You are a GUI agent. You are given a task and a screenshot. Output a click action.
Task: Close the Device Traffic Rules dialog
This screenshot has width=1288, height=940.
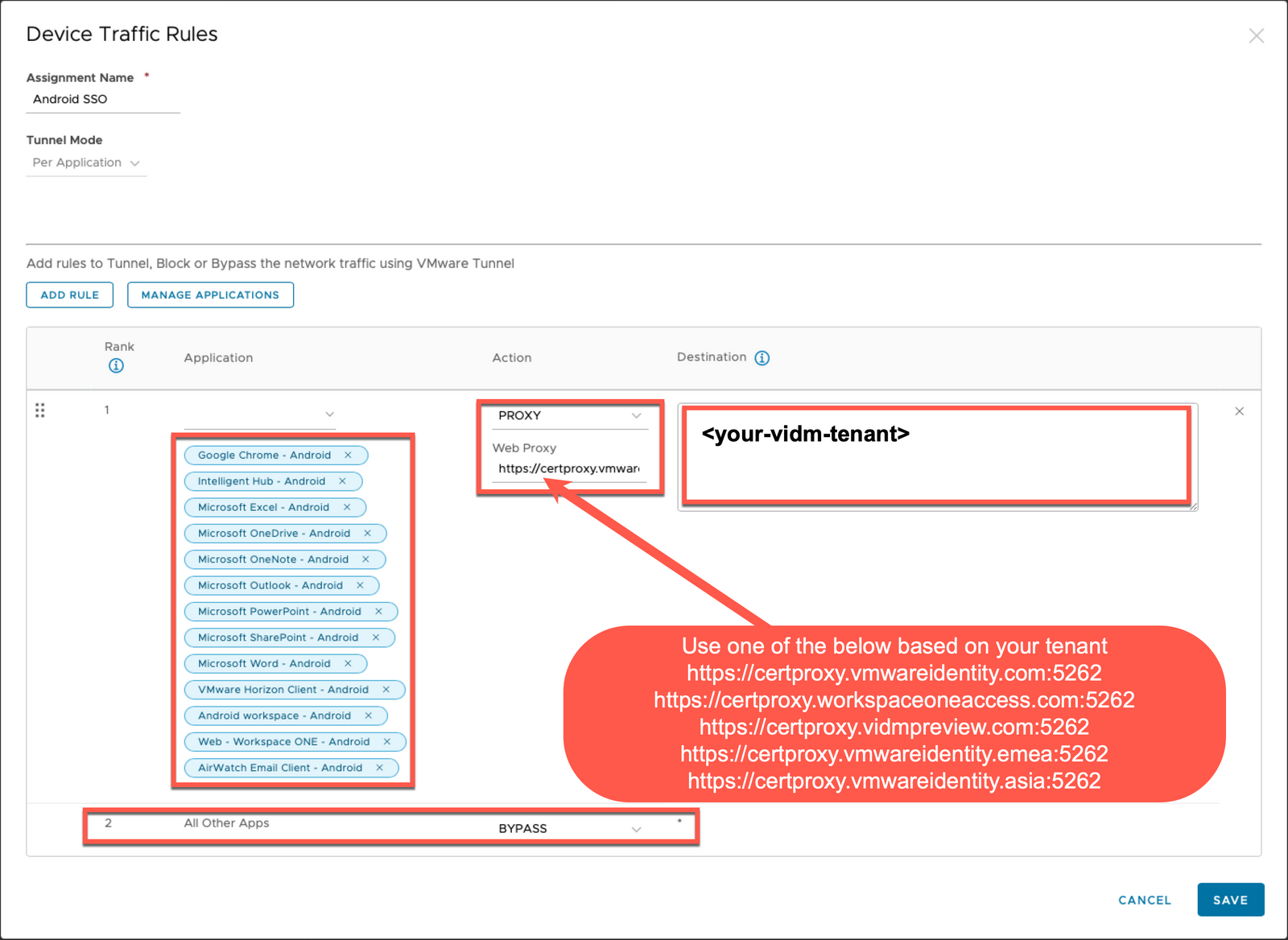(x=1256, y=35)
